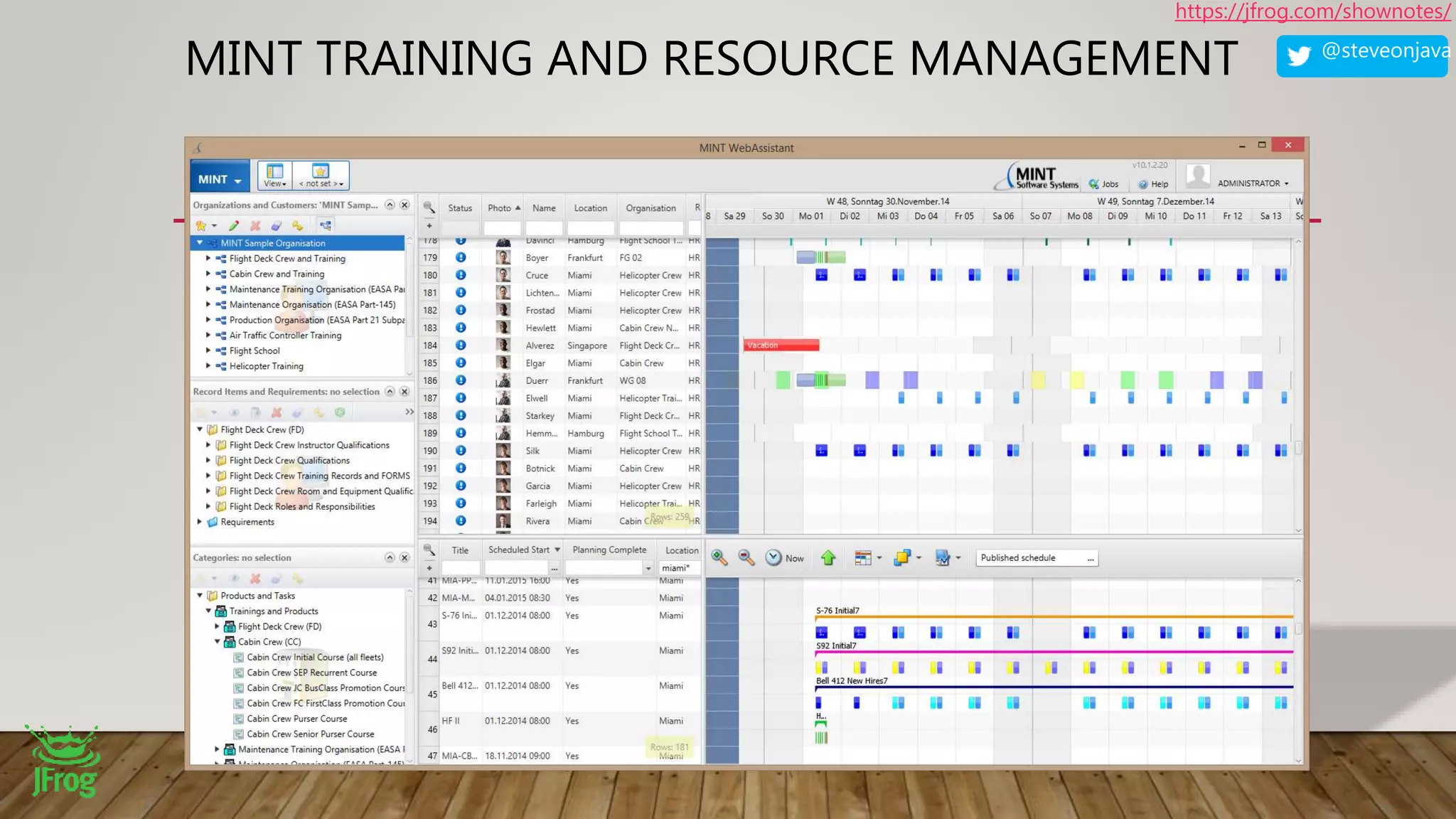The height and width of the screenshot is (819, 1456).
Task: Select Flight School organisation in tree
Action: point(255,350)
